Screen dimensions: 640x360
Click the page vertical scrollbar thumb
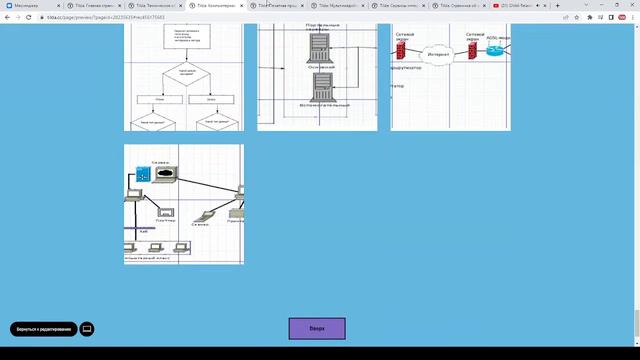coord(637,322)
